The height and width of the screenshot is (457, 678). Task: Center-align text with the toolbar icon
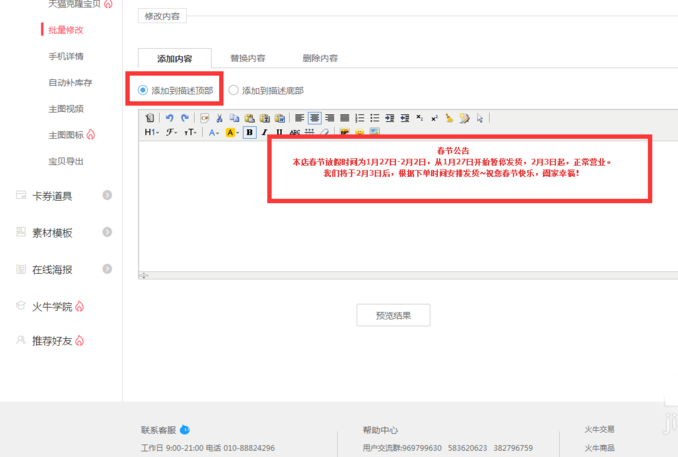pos(314,118)
